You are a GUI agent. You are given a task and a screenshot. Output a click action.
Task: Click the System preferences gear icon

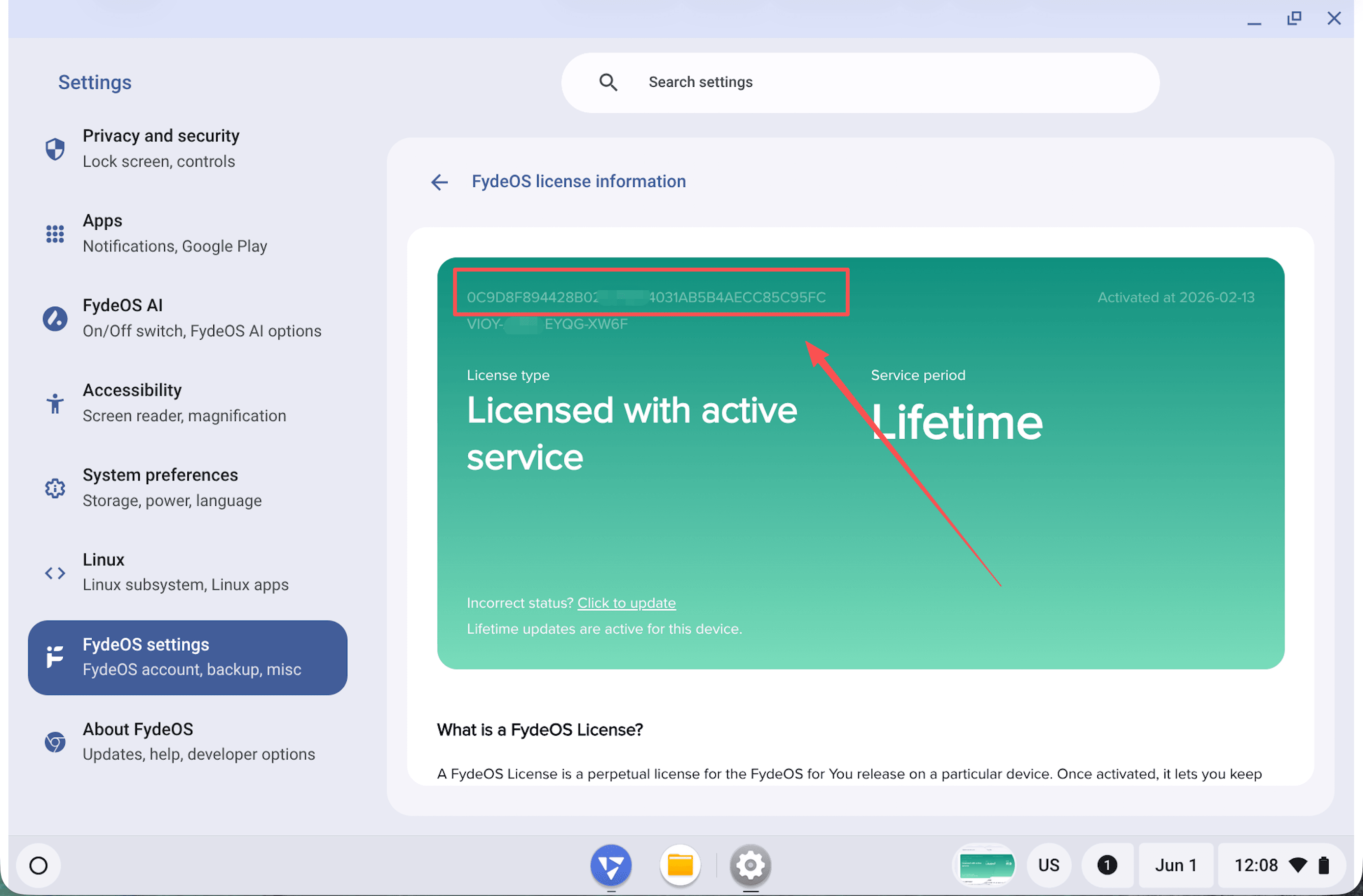point(55,488)
